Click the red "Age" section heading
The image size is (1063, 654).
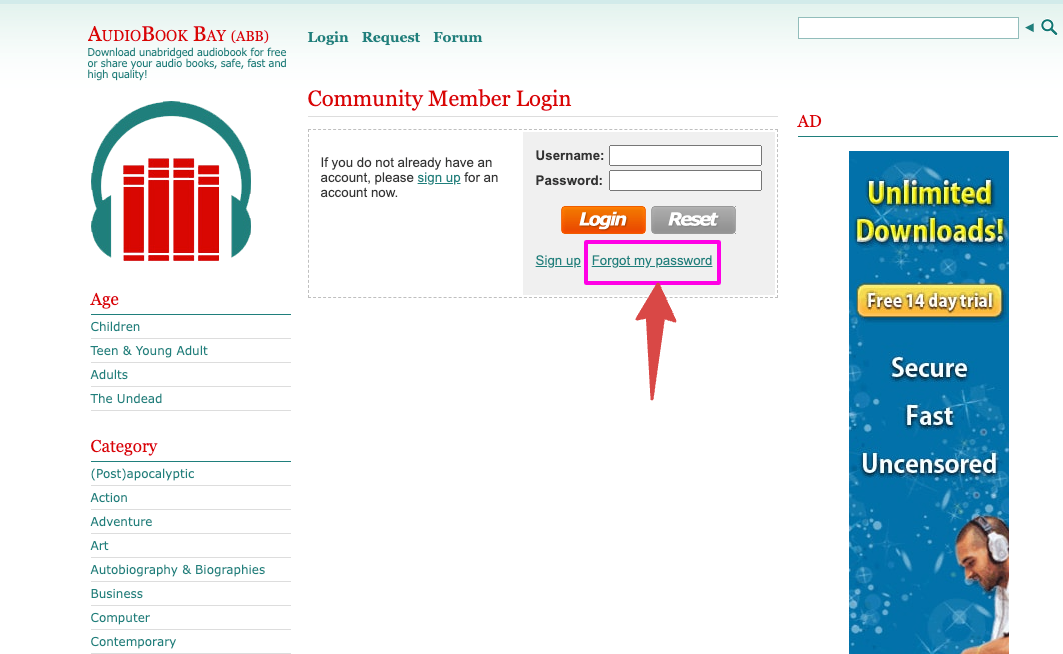pyautogui.click(x=104, y=300)
